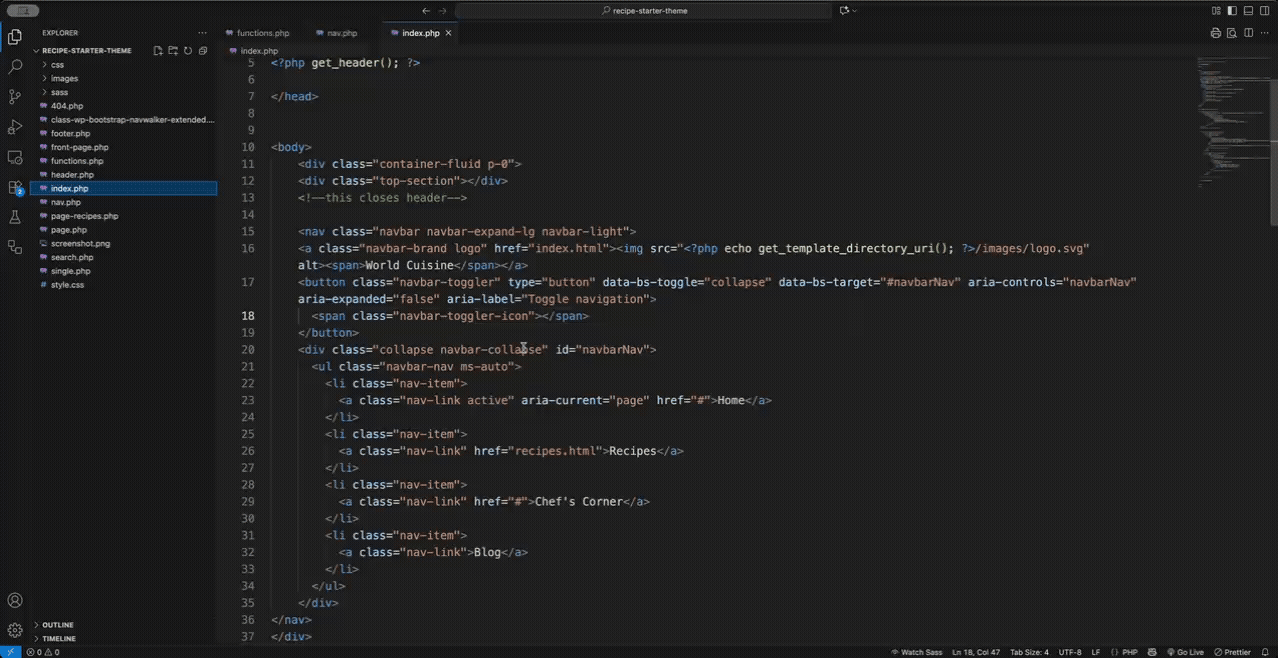Image resolution: width=1278 pixels, height=658 pixels.
Task: Open style.css in the explorer
Action: (x=67, y=285)
